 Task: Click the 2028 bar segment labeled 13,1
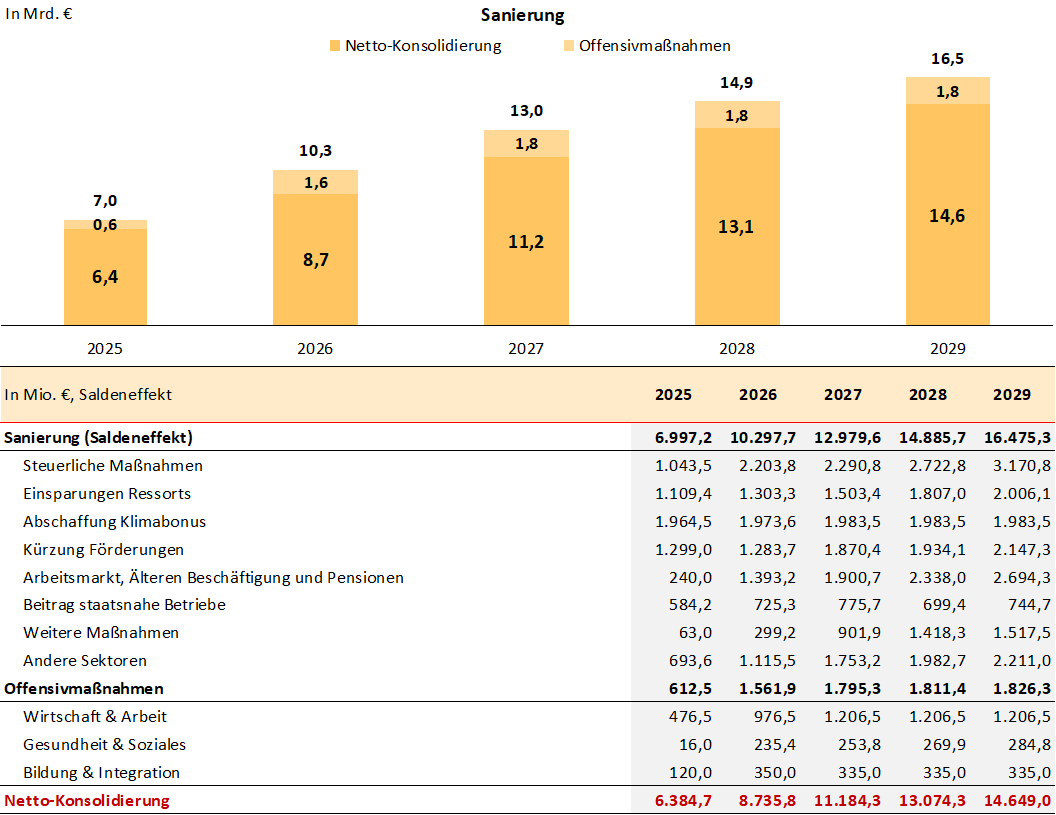(x=737, y=226)
